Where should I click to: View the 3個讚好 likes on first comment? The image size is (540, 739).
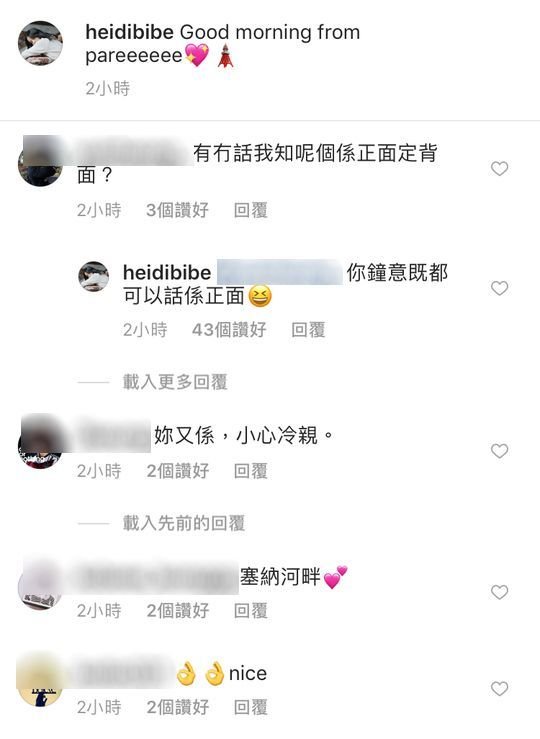[178, 210]
